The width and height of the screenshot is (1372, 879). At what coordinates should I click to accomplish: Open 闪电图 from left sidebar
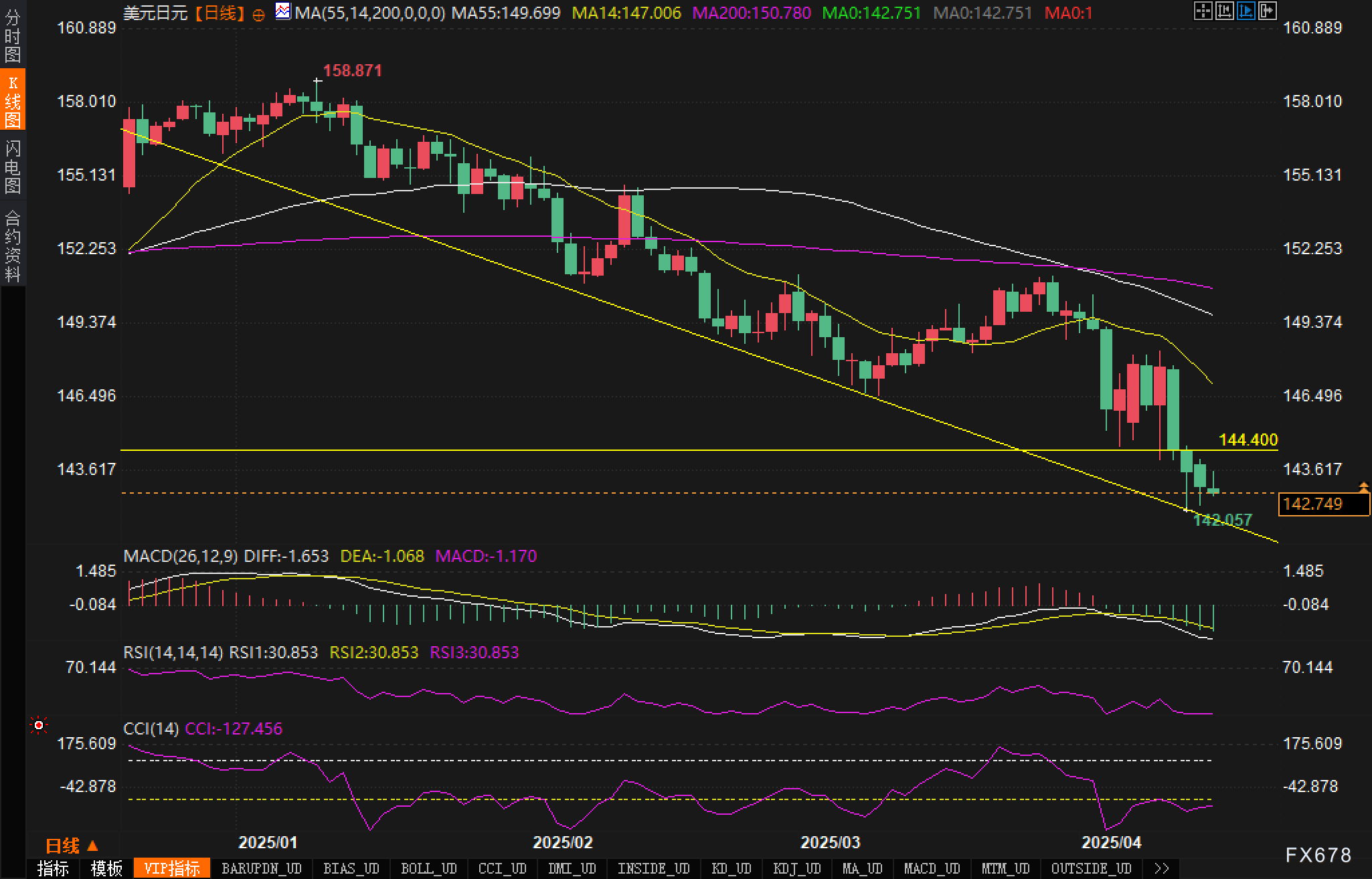pos(12,167)
